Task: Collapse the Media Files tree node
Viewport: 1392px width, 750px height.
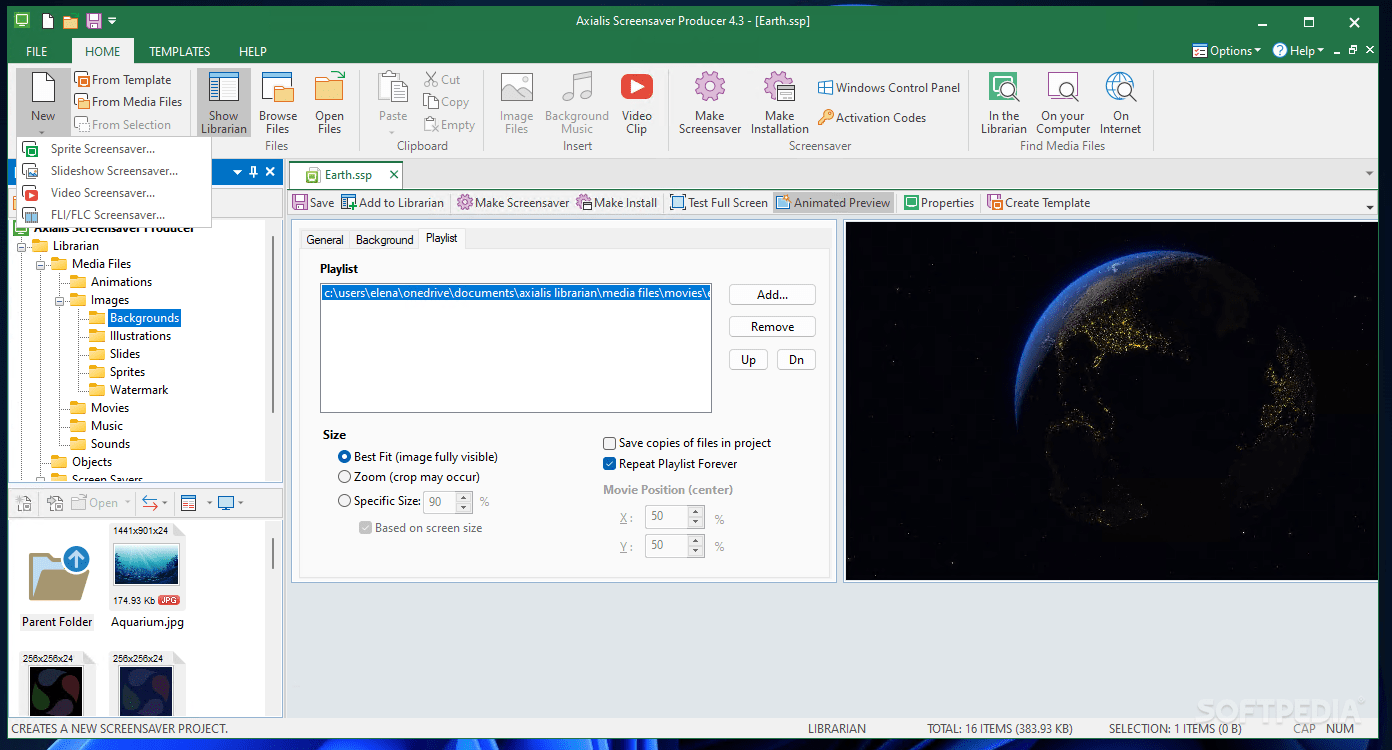Action: (41, 264)
